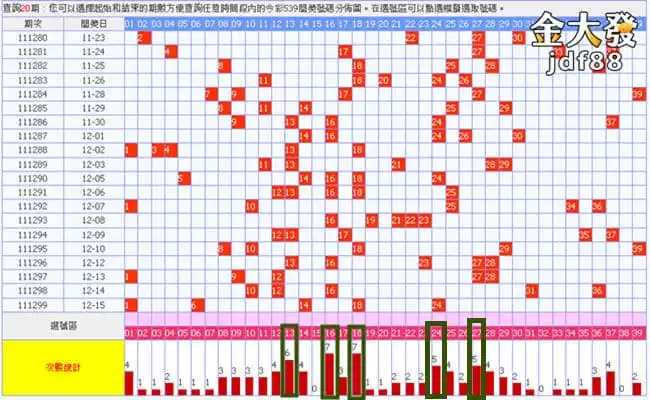This screenshot has width=650, height=400.
Task: Click number 13 in the pink 選號區 row
Action: pos(290,333)
